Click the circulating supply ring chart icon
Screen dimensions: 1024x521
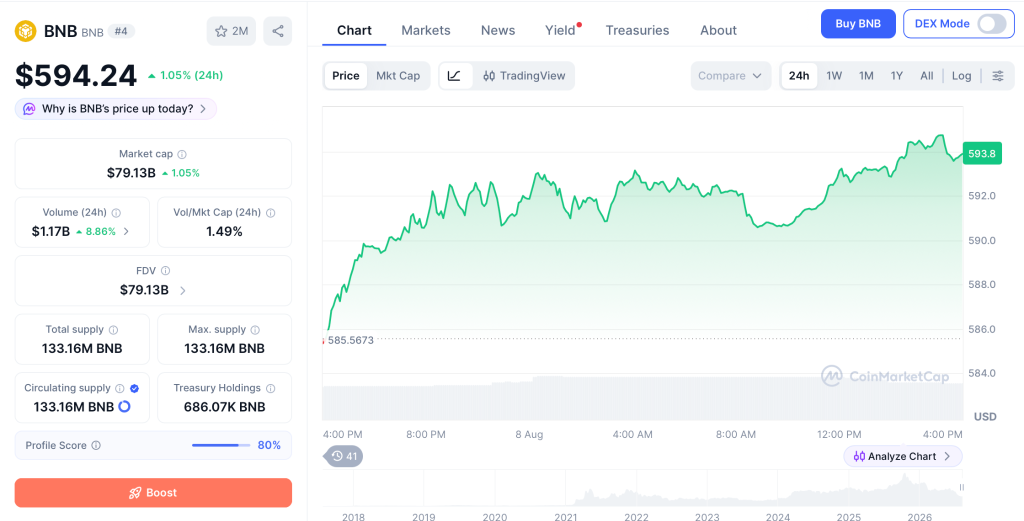click(124, 407)
